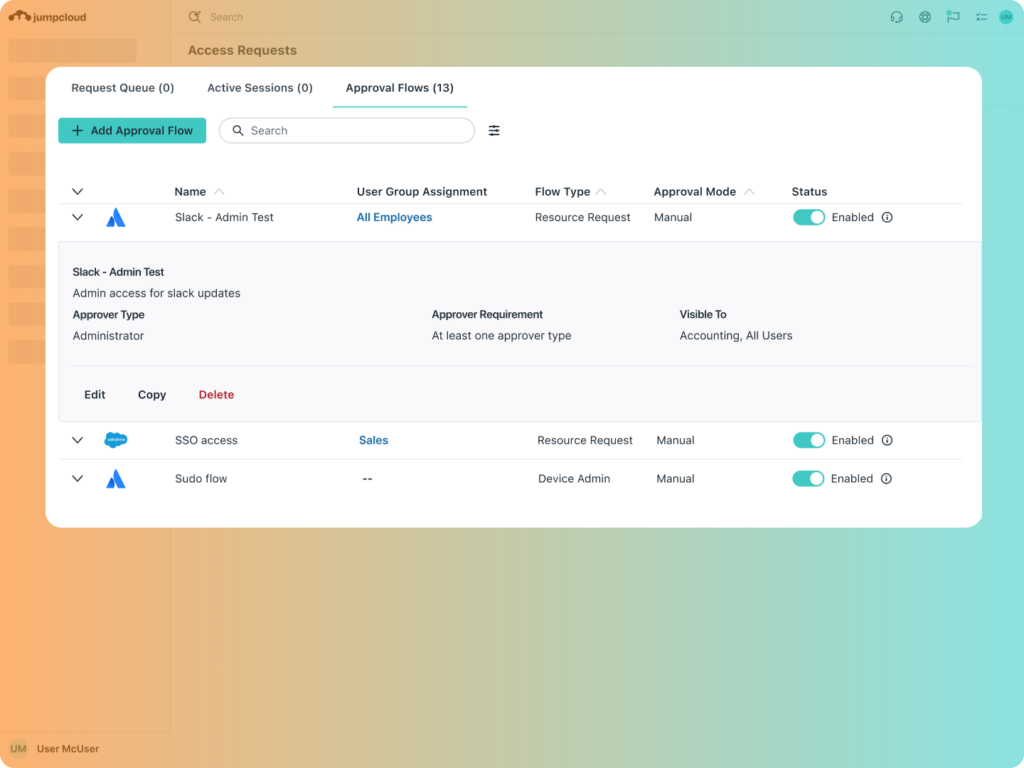The height and width of the screenshot is (768, 1024).
Task: Click the Add Approval Flow button
Action: click(x=132, y=131)
